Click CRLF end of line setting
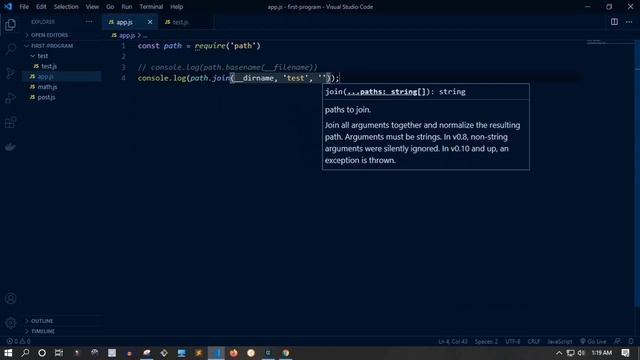640x360 pixels. (533, 341)
